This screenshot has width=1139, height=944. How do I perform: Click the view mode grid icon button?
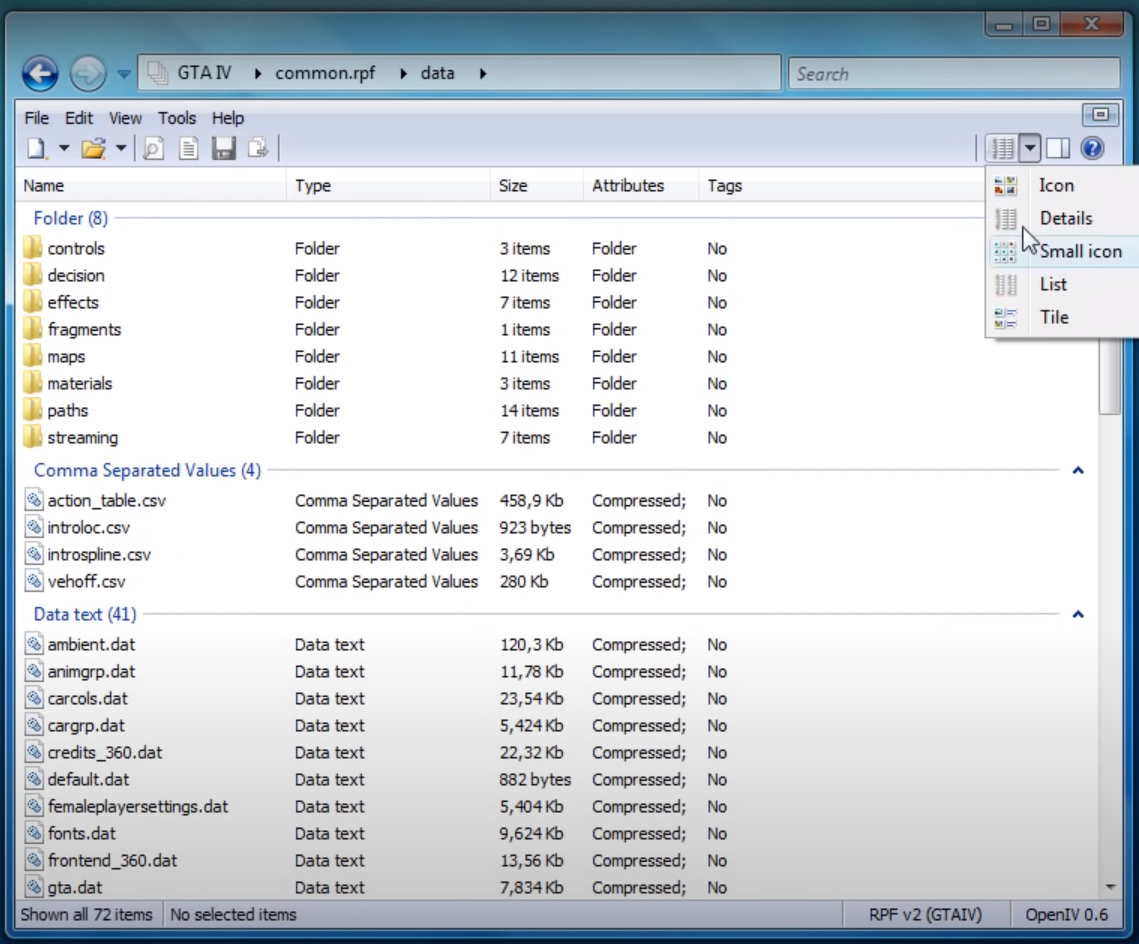1001,149
